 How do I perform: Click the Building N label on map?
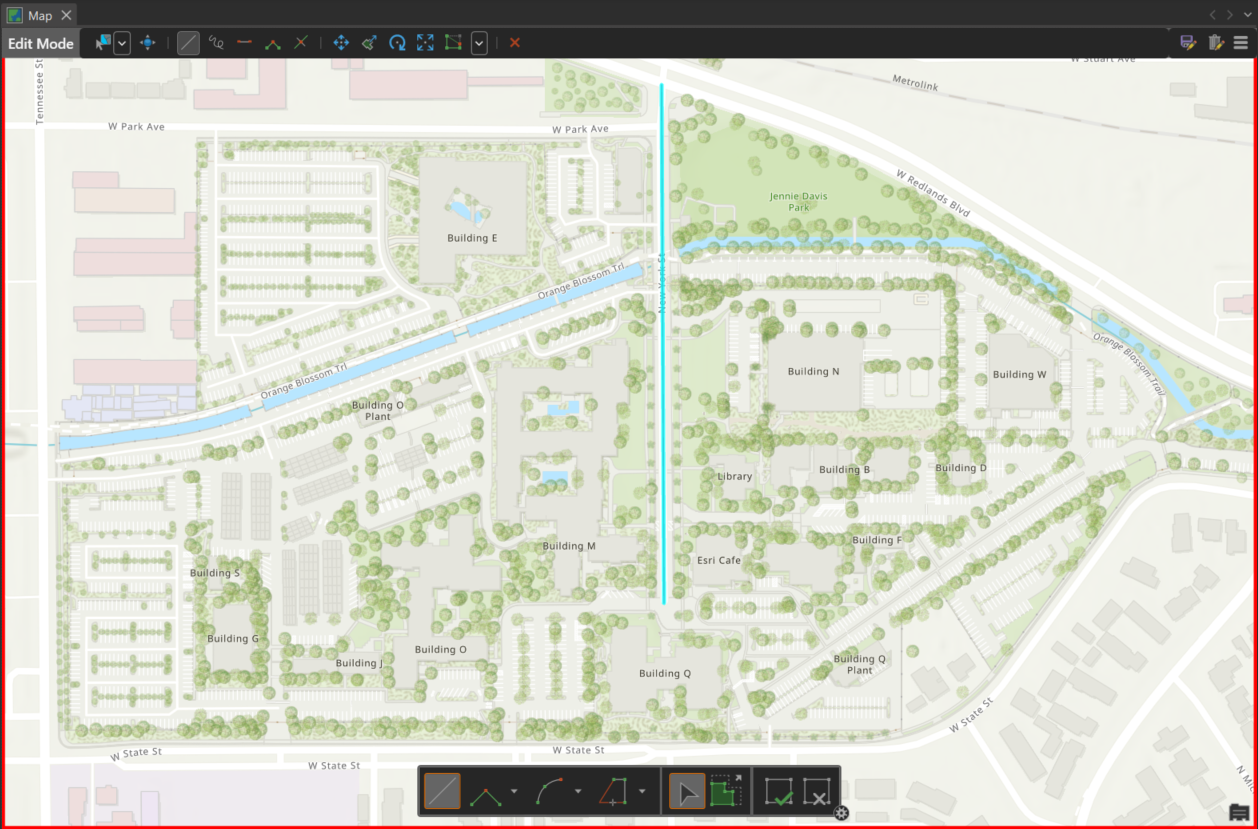(x=814, y=371)
